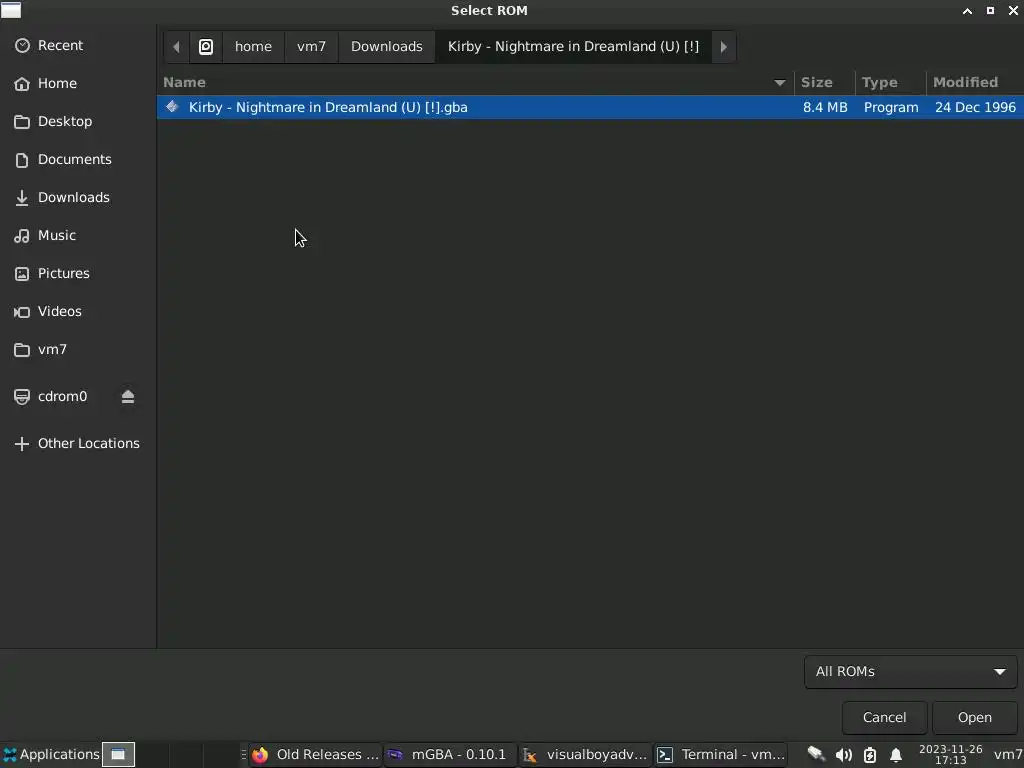The height and width of the screenshot is (768, 1024).
Task: Click the root filesystem disk icon in path bar
Action: [x=206, y=46]
